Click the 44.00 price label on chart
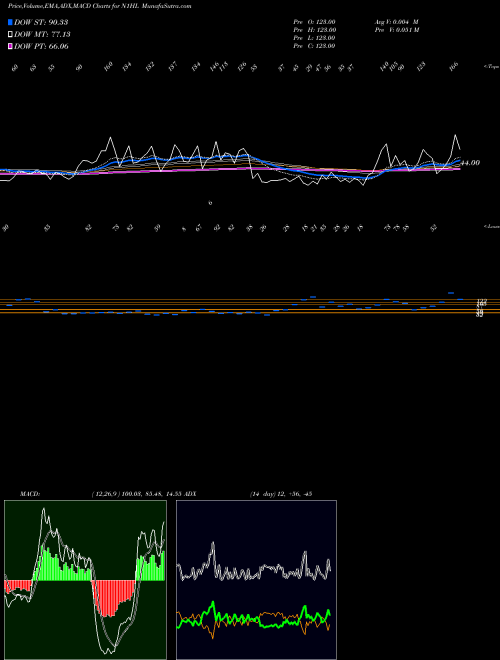500x660 pixels. click(x=471, y=162)
